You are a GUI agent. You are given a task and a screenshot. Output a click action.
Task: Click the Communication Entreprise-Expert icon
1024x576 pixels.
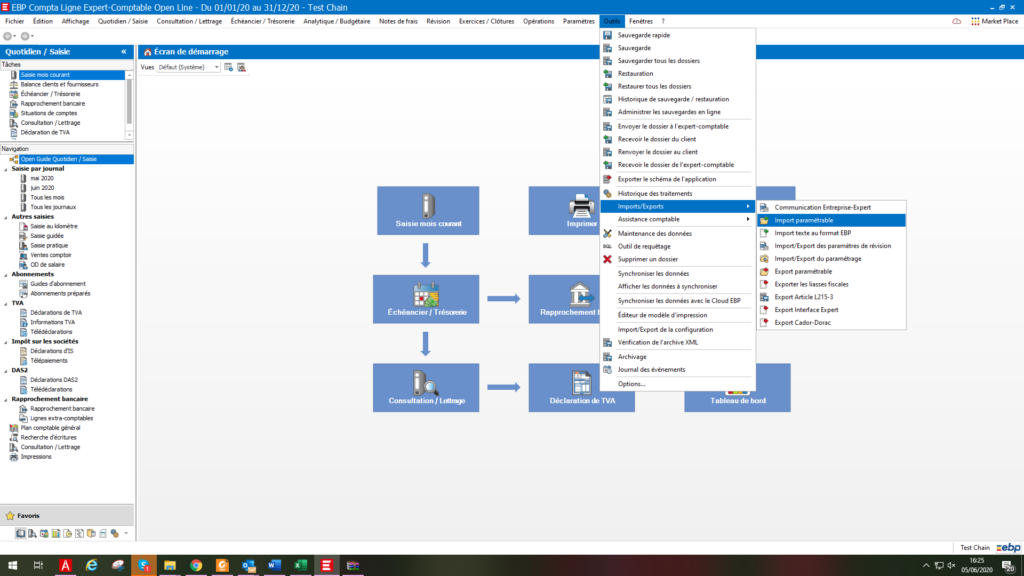point(764,207)
